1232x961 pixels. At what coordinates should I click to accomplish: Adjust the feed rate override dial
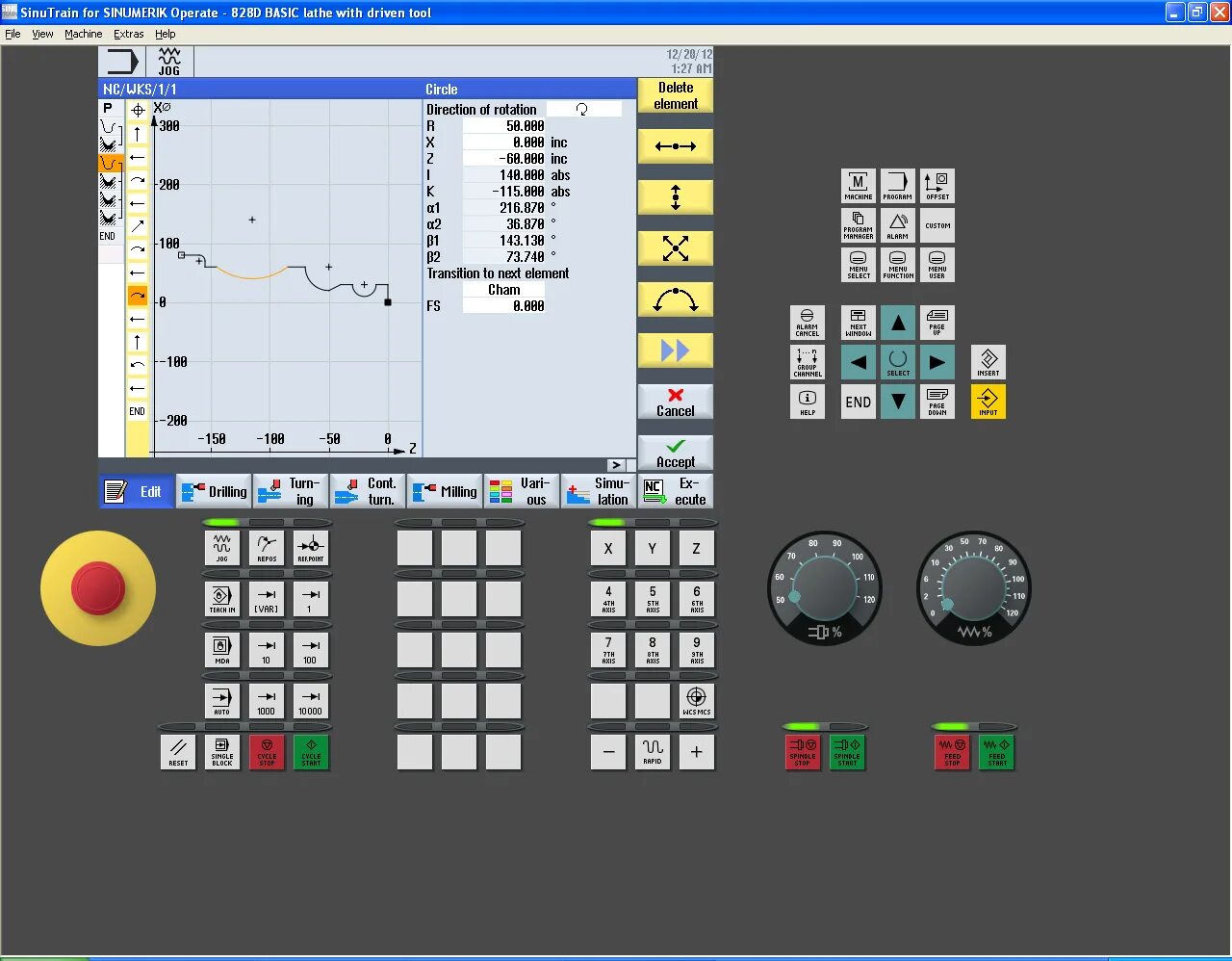[x=974, y=588]
